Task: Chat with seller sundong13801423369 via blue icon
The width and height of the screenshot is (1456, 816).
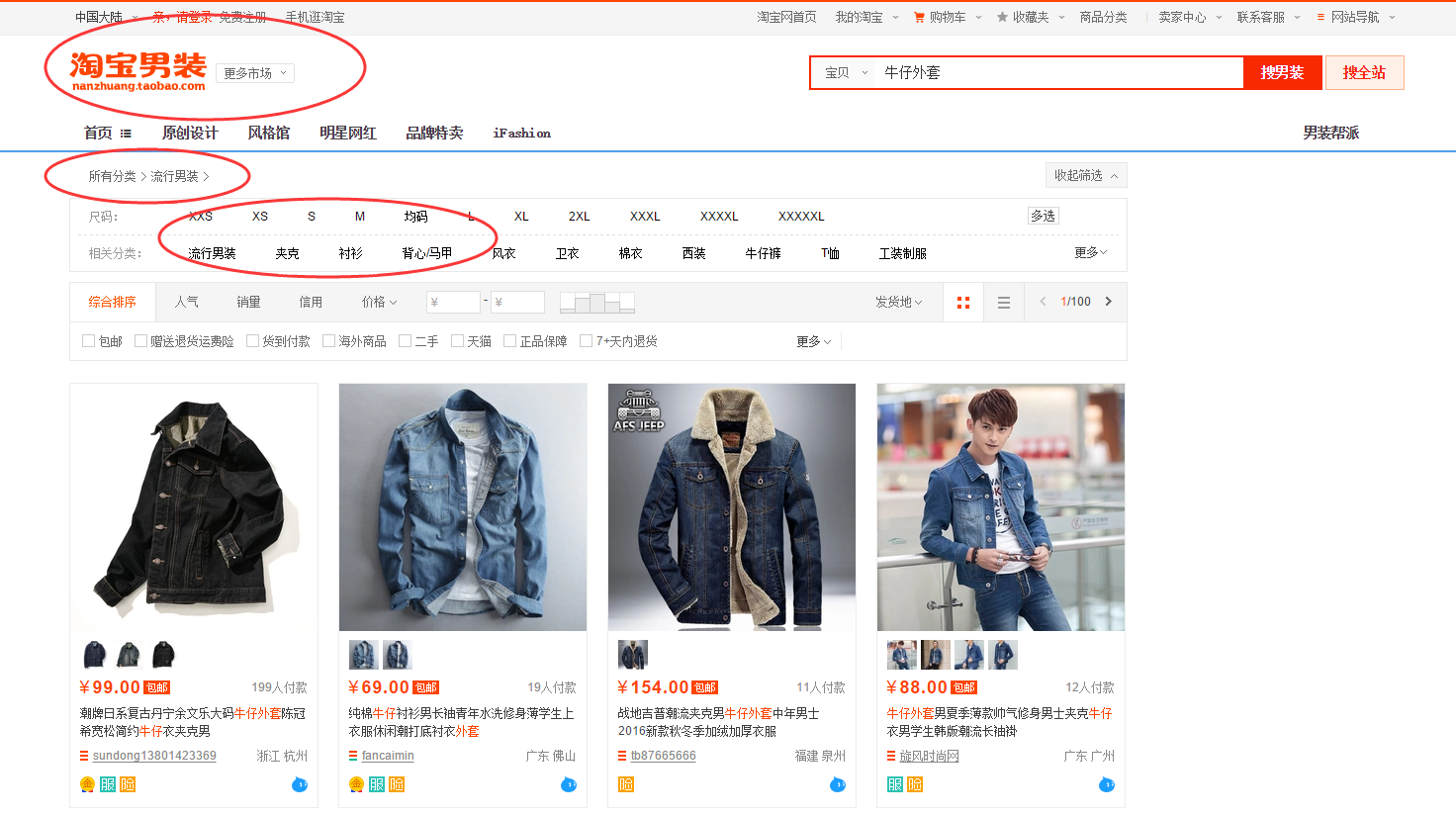Action: 300,784
